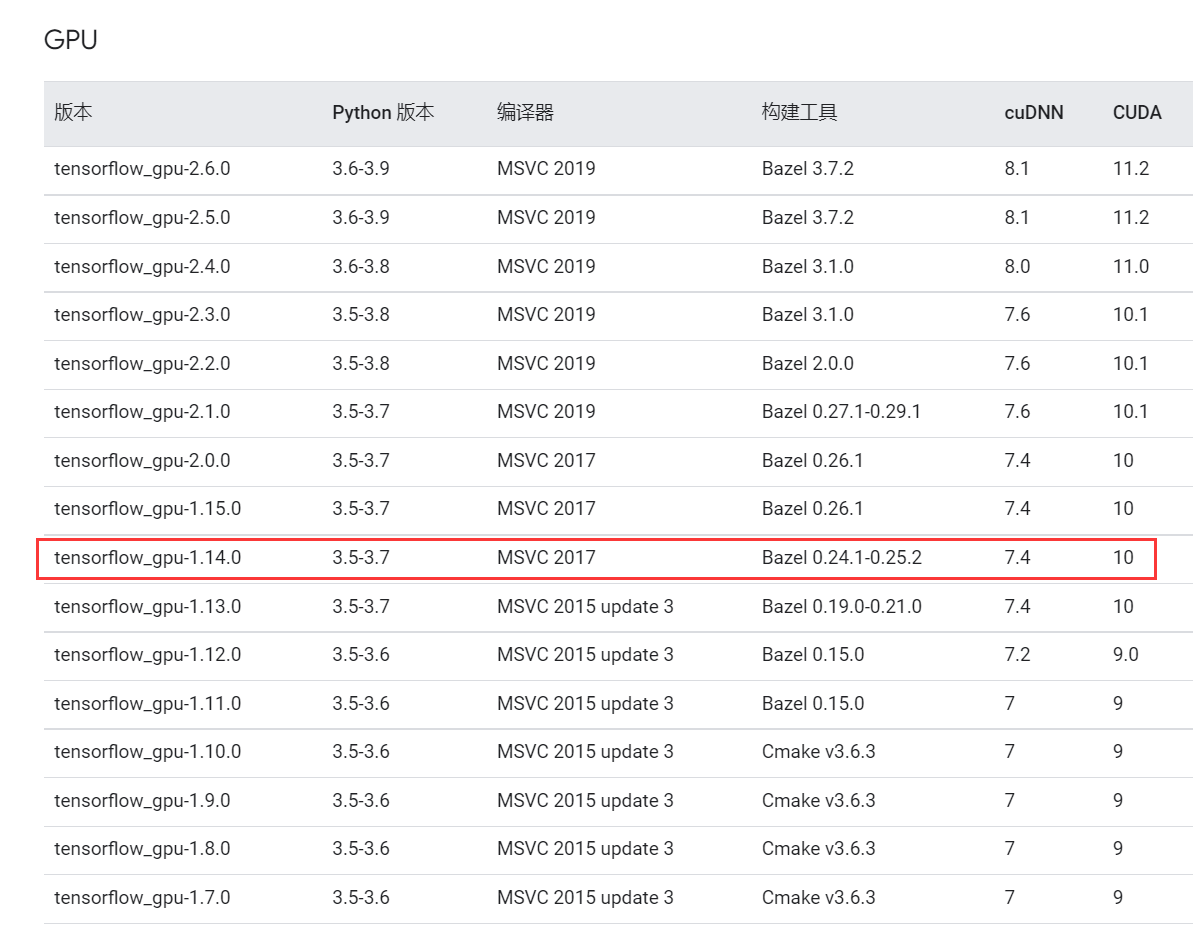Select the tensorflow_gpu-1.13.0 cell
The width and height of the screenshot is (1193, 937).
[148, 606]
